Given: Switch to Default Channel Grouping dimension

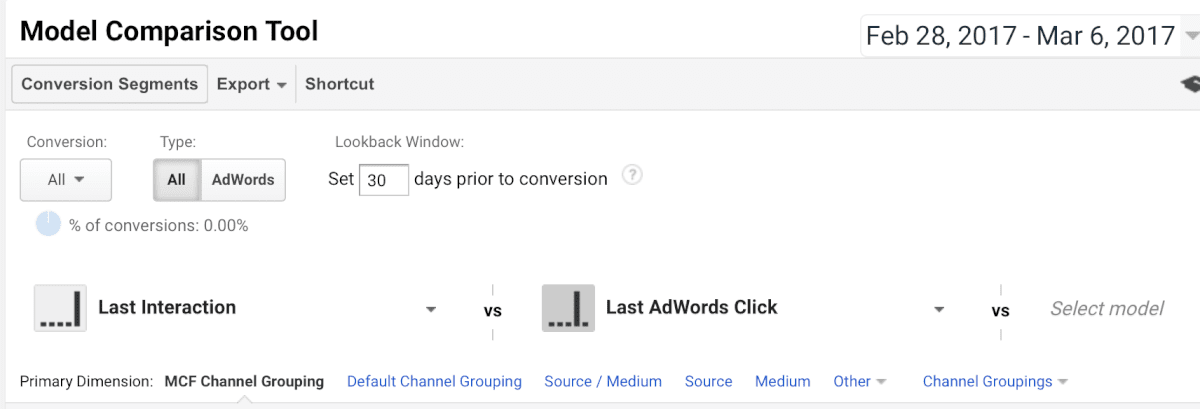Looking at the screenshot, I should 434,381.
